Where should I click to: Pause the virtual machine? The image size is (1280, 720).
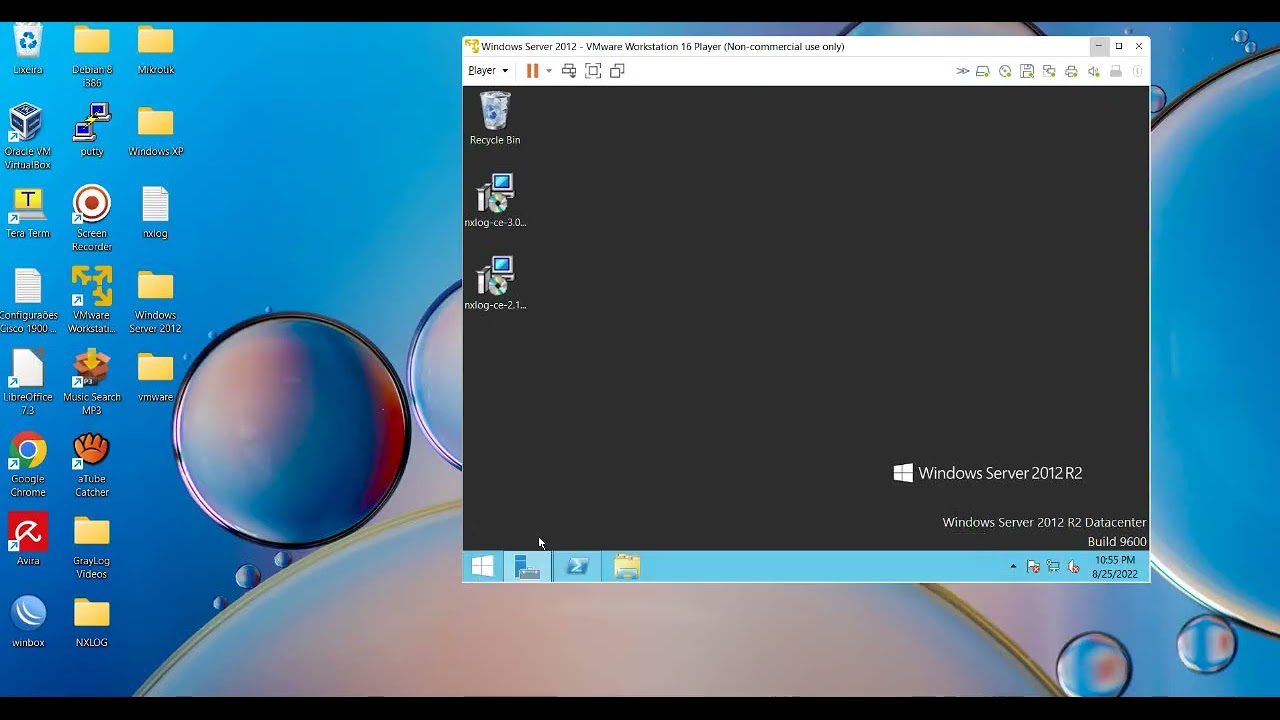click(532, 71)
